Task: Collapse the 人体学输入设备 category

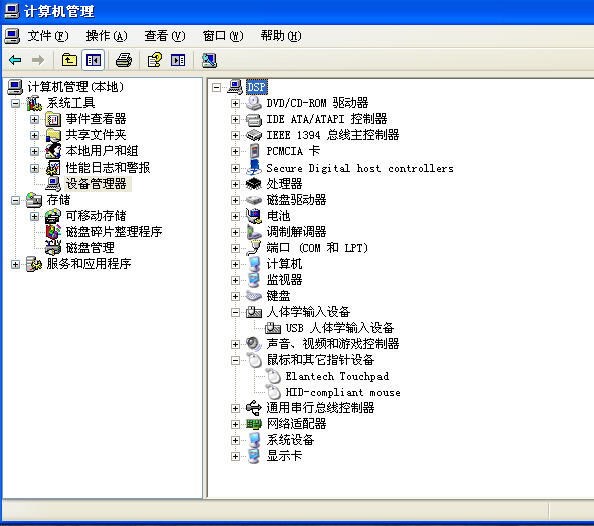Action: click(x=235, y=313)
